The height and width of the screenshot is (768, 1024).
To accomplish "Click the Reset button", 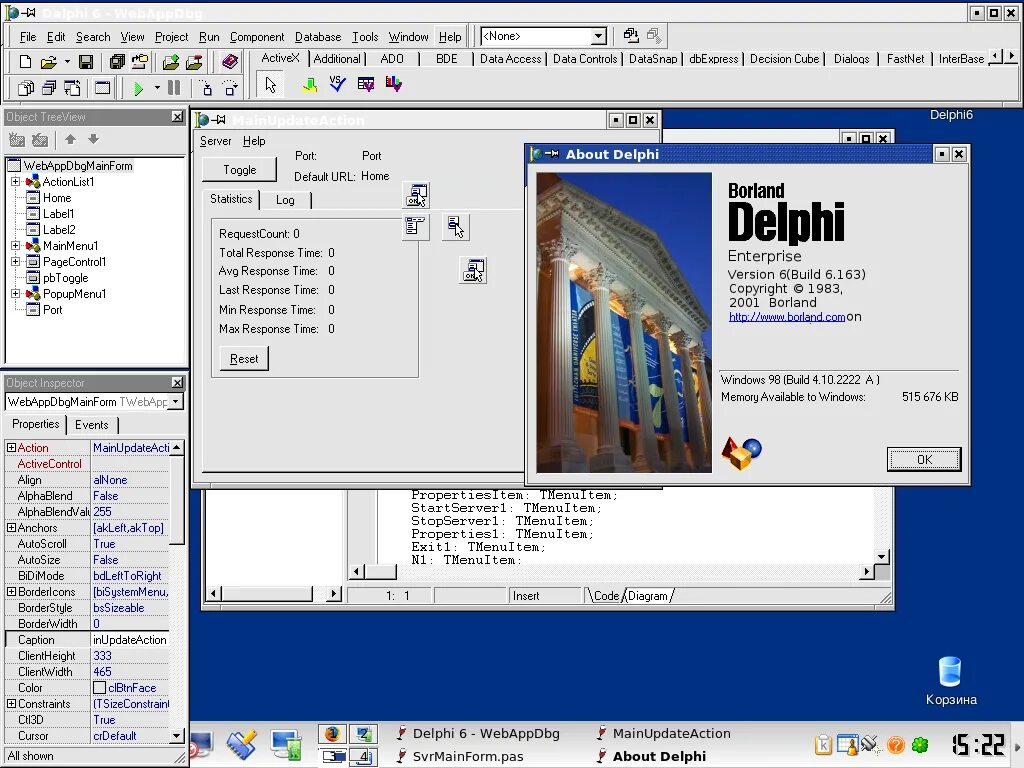I will (x=244, y=359).
